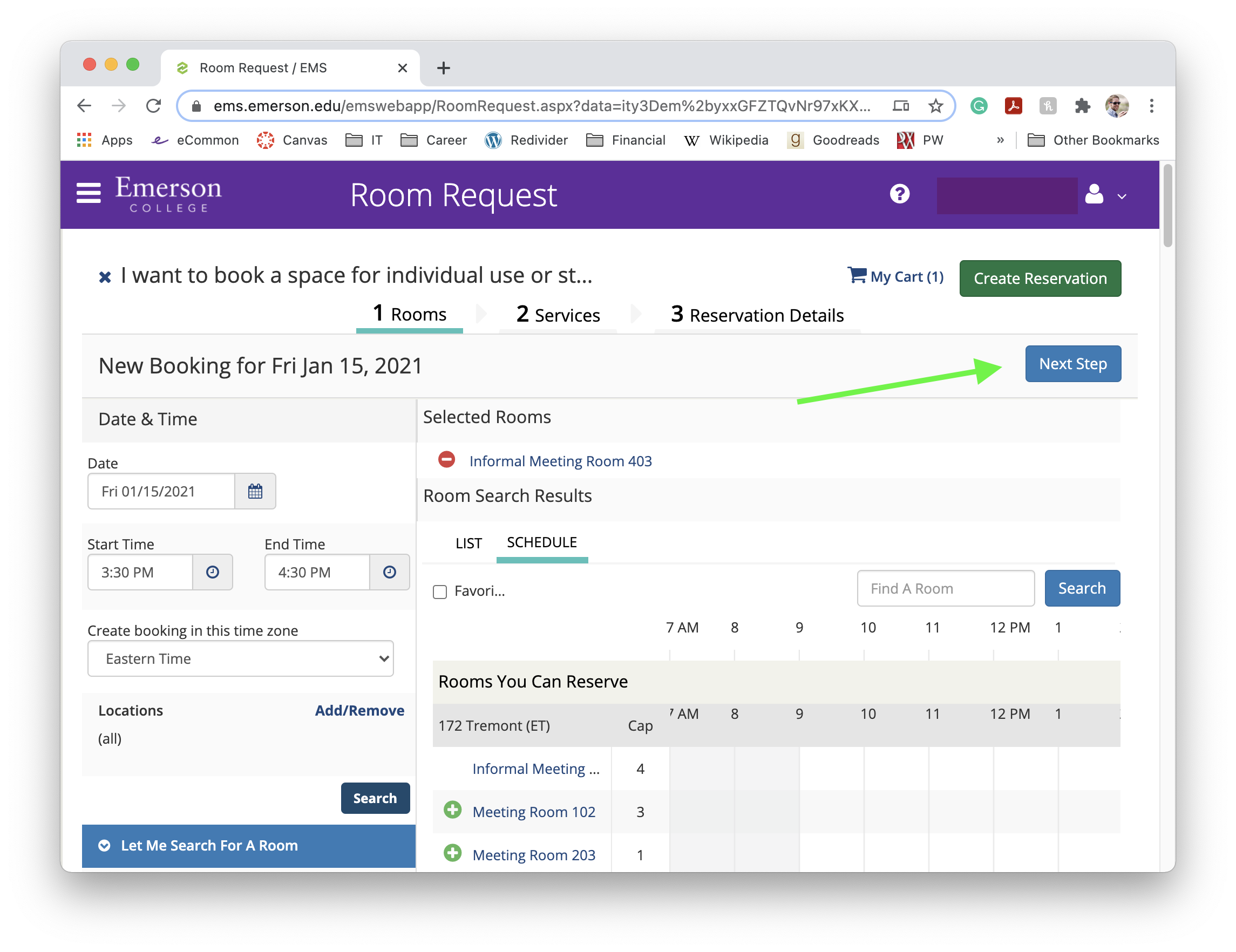This screenshot has height=952, width=1236.
Task: Click the Find A Room input
Action: [x=946, y=589]
